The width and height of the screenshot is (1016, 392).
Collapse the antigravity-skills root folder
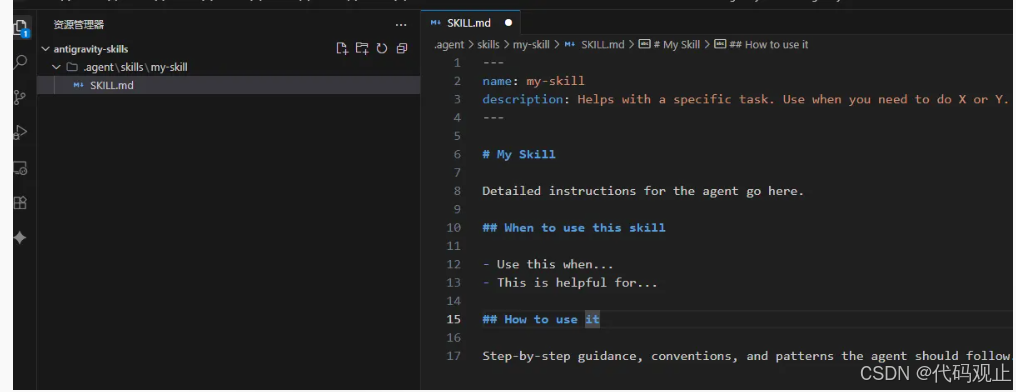tap(45, 49)
